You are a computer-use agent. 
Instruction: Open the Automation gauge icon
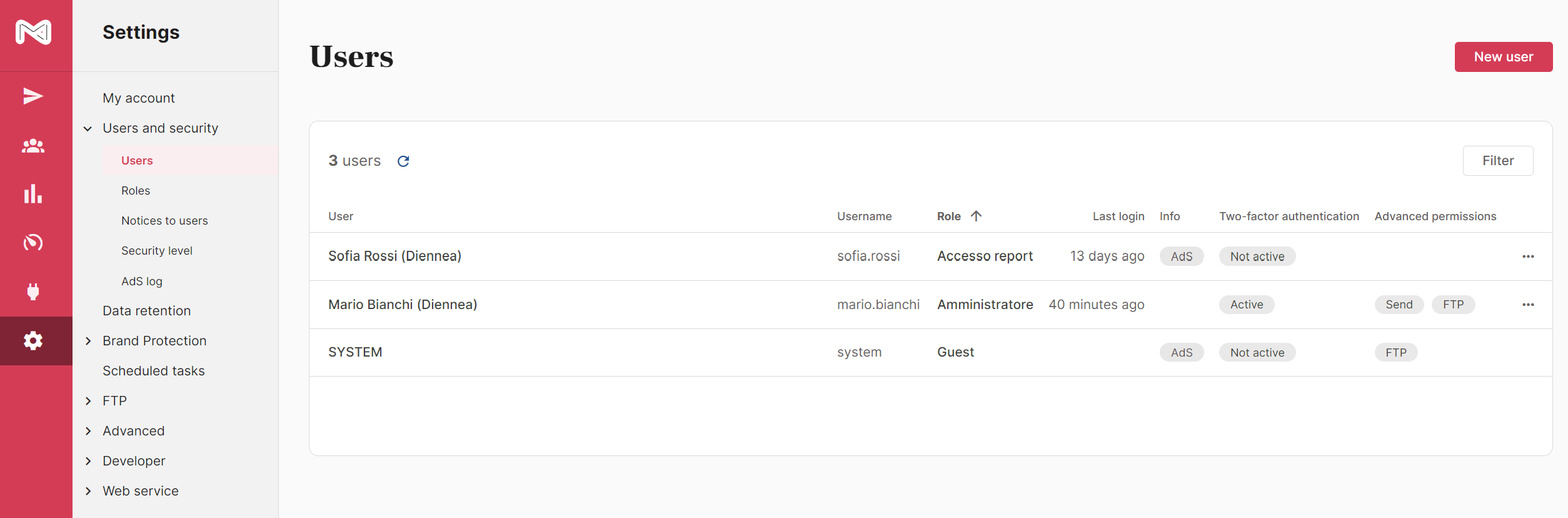click(34, 243)
